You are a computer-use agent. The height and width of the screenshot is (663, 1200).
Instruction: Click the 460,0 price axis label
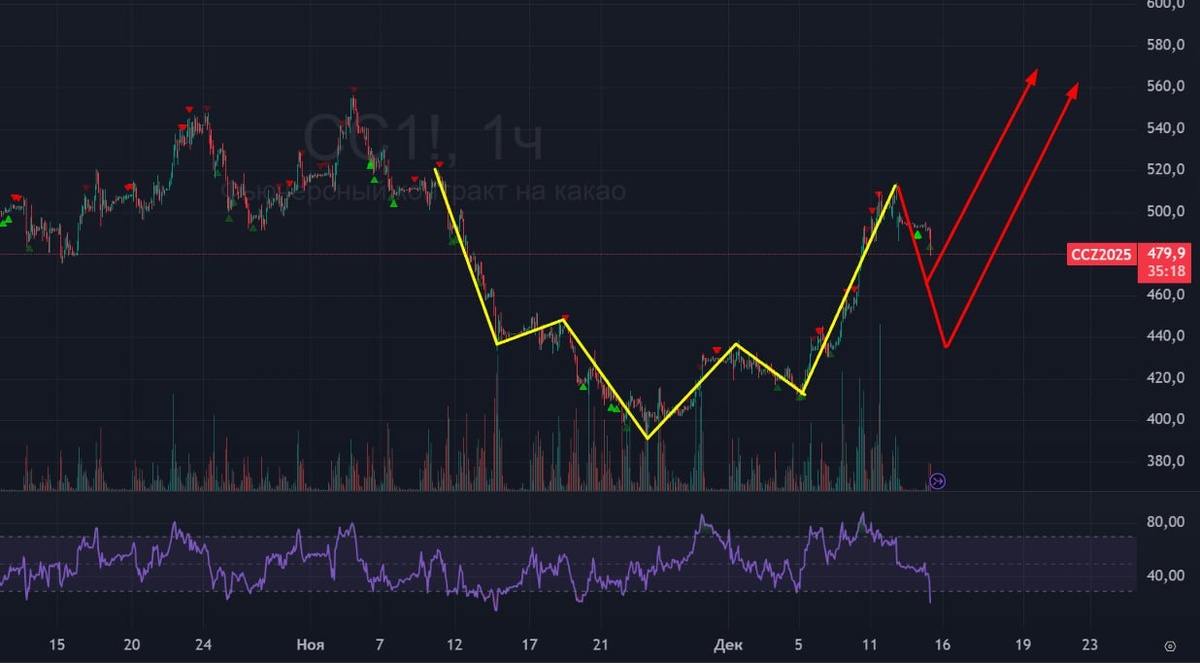pos(1165,295)
